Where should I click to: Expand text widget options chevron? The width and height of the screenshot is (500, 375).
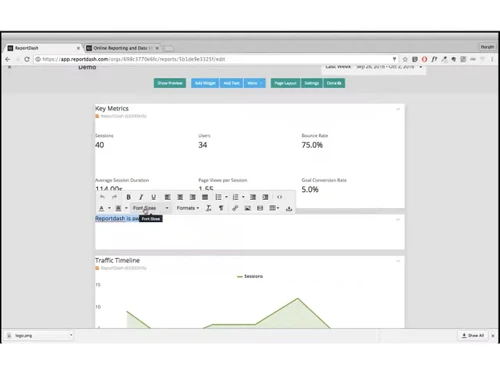pos(398,219)
